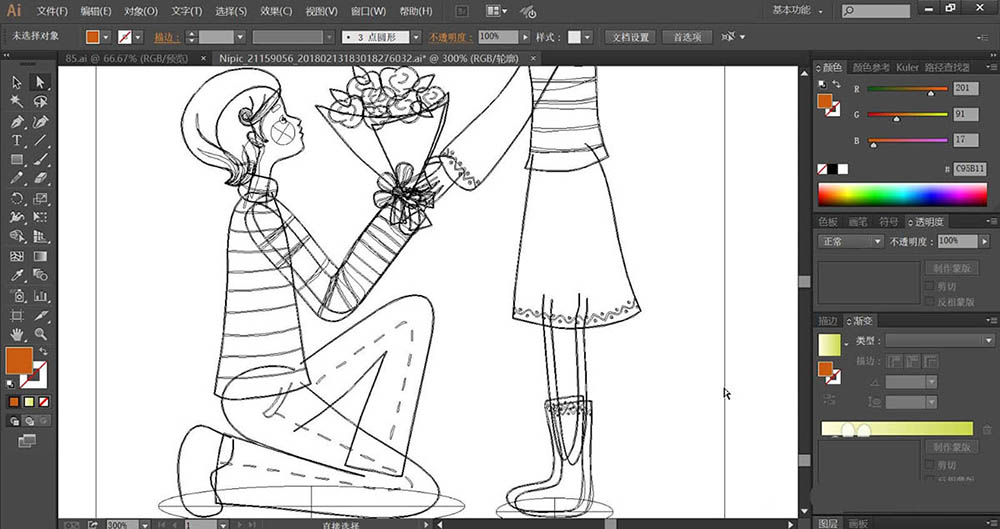Viewport: 1000px width, 529px height.
Task: Select the Pen tool
Action: pos(17,121)
